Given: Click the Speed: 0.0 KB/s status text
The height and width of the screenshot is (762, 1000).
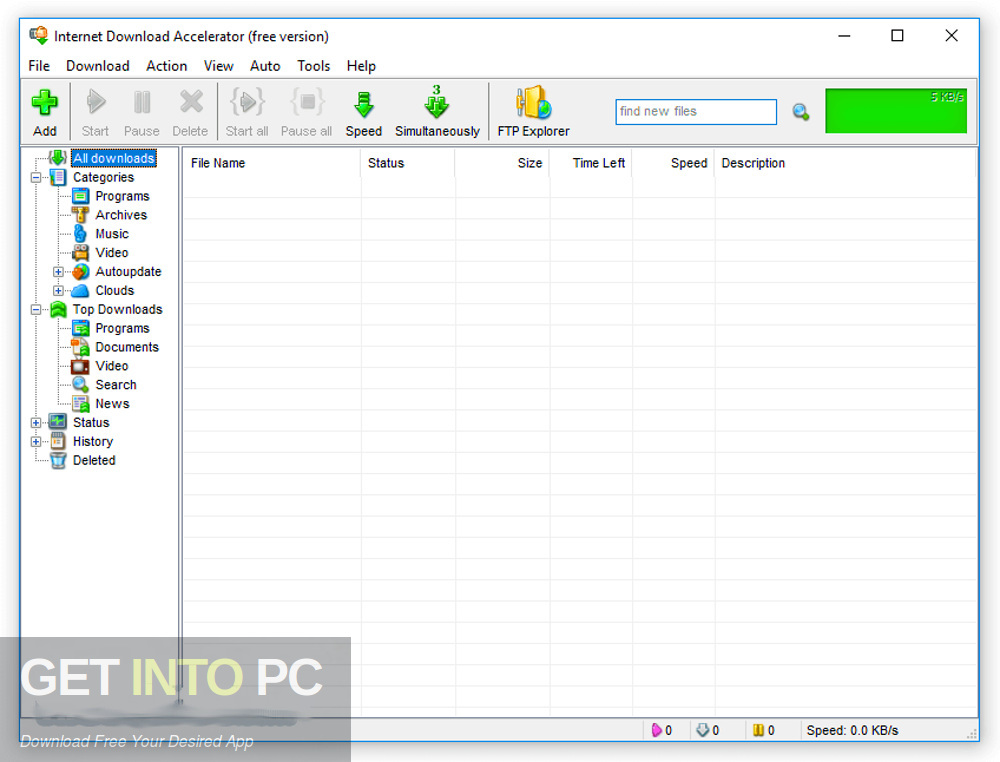Looking at the screenshot, I should (x=852, y=730).
